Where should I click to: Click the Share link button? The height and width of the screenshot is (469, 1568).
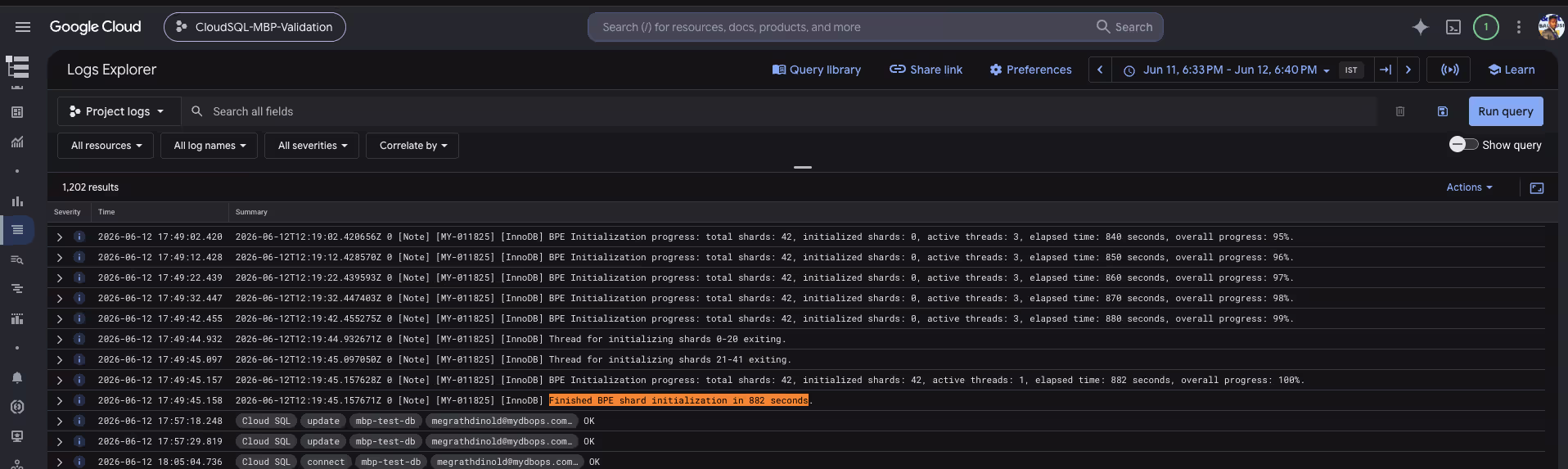click(x=926, y=70)
